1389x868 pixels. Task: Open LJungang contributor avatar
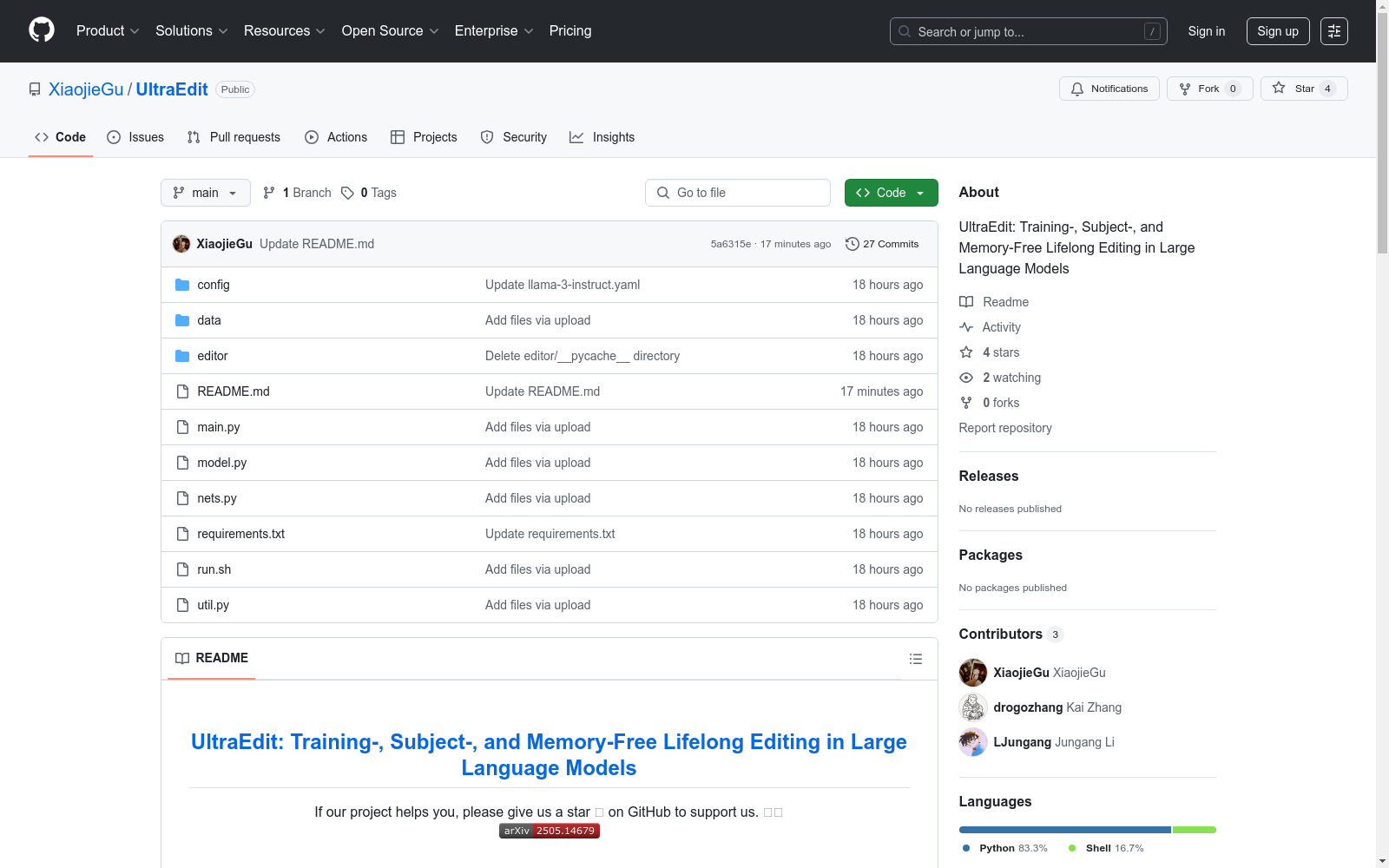click(x=973, y=742)
